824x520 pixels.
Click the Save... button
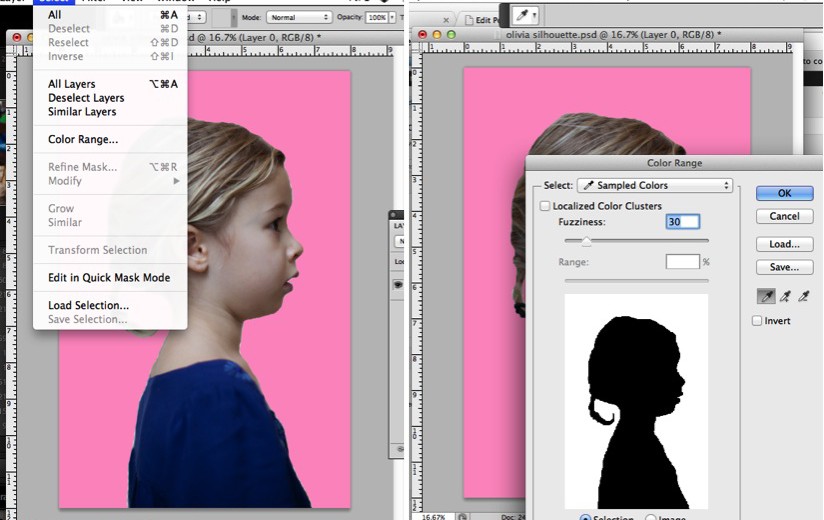pos(785,267)
